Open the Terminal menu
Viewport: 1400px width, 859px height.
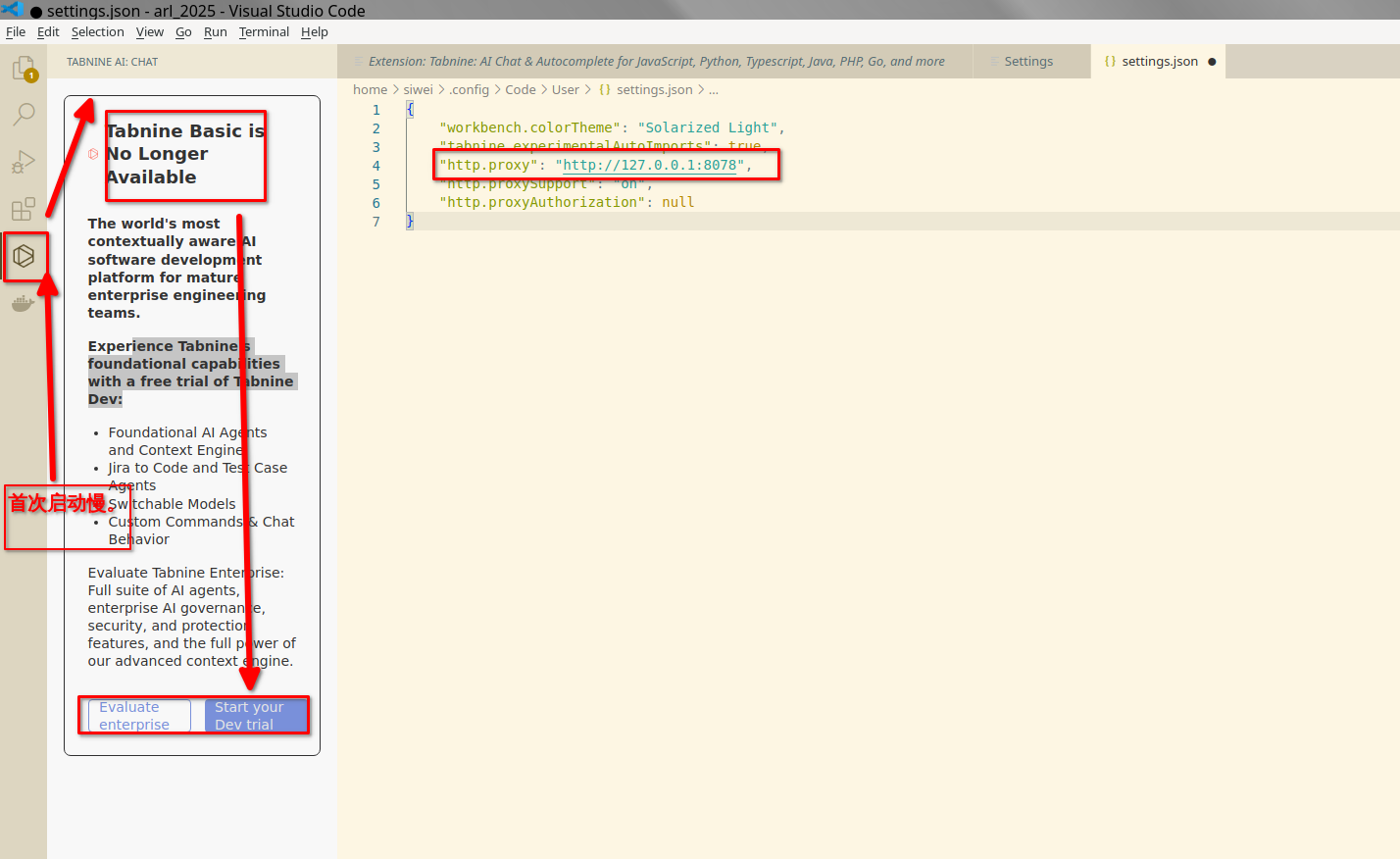[x=264, y=31]
